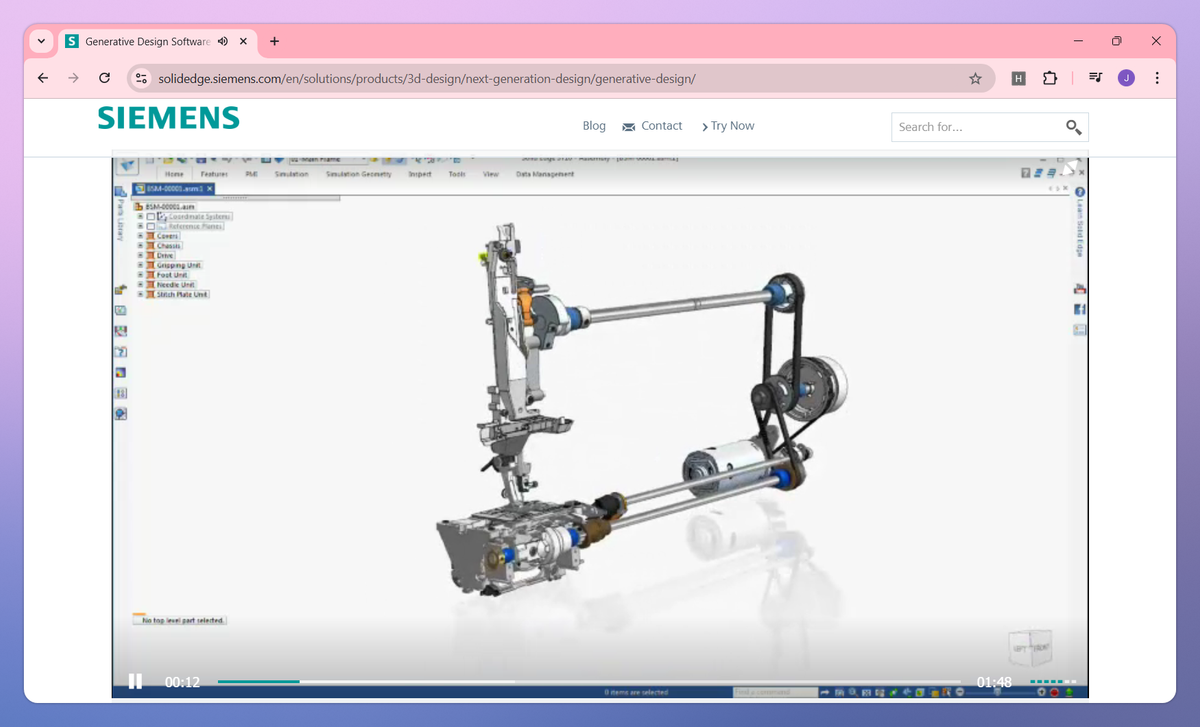The image size is (1200, 727).
Task: Open the Learn Solid Edge help panel
Action: coord(1080,223)
